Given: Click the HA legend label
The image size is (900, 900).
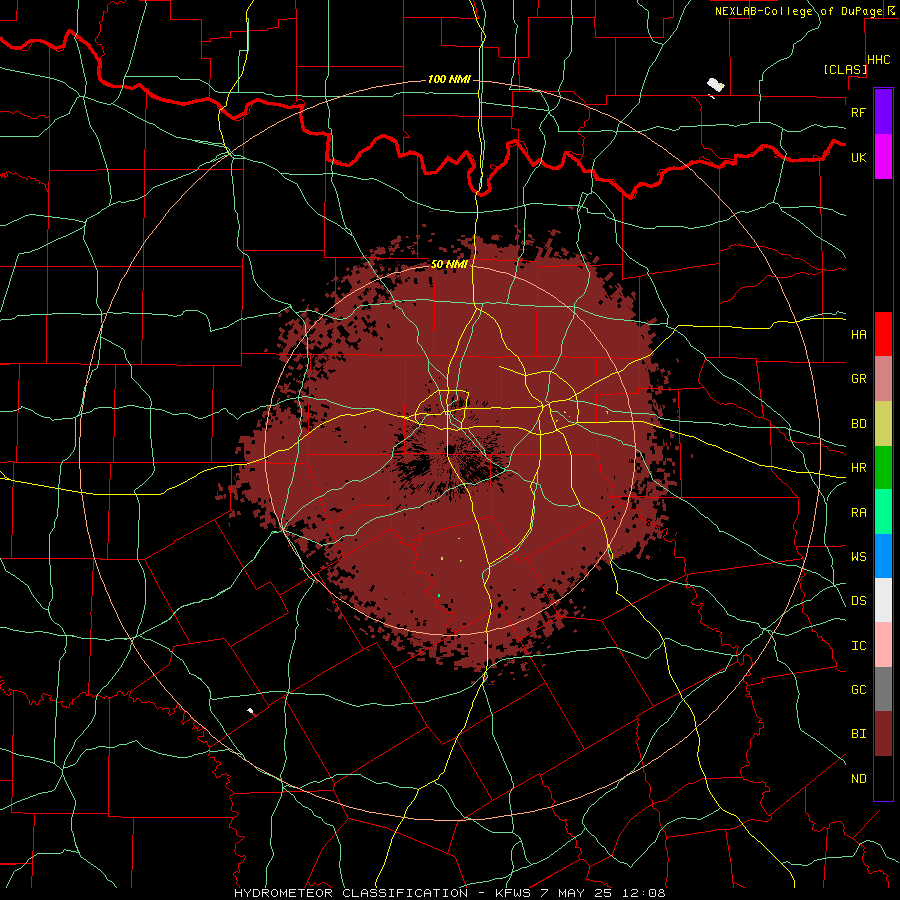Looking at the screenshot, I should 858,334.
